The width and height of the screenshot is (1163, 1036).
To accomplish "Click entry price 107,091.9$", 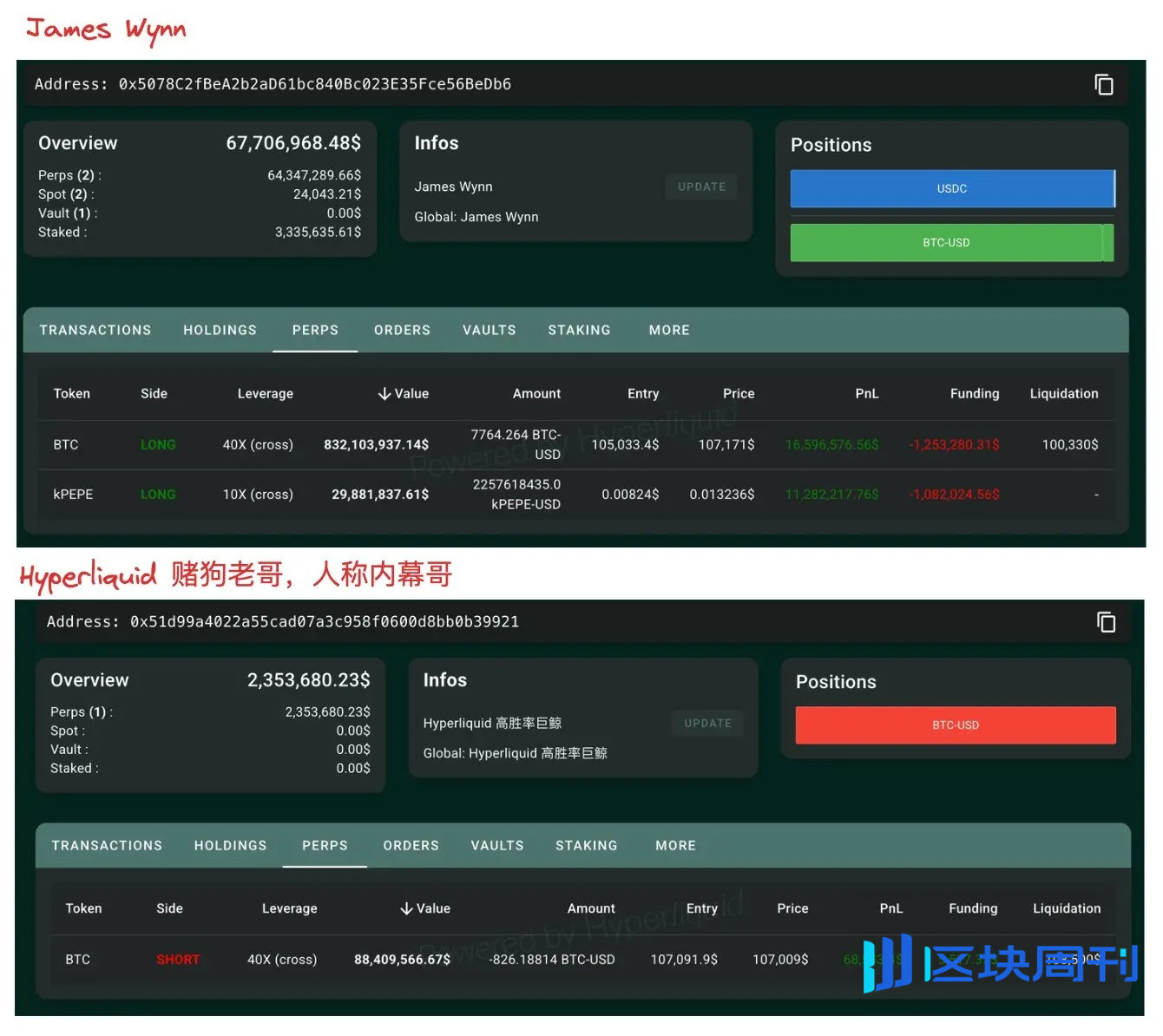I will (x=684, y=960).
